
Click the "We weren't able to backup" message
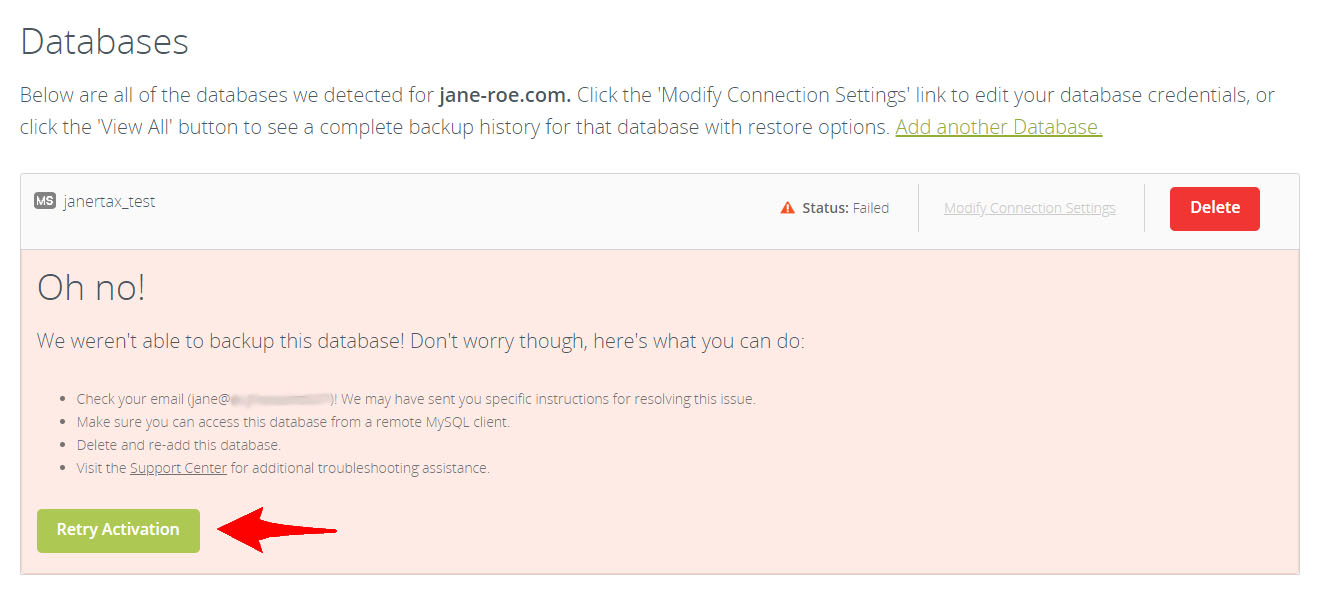pyautogui.click(x=420, y=341)
